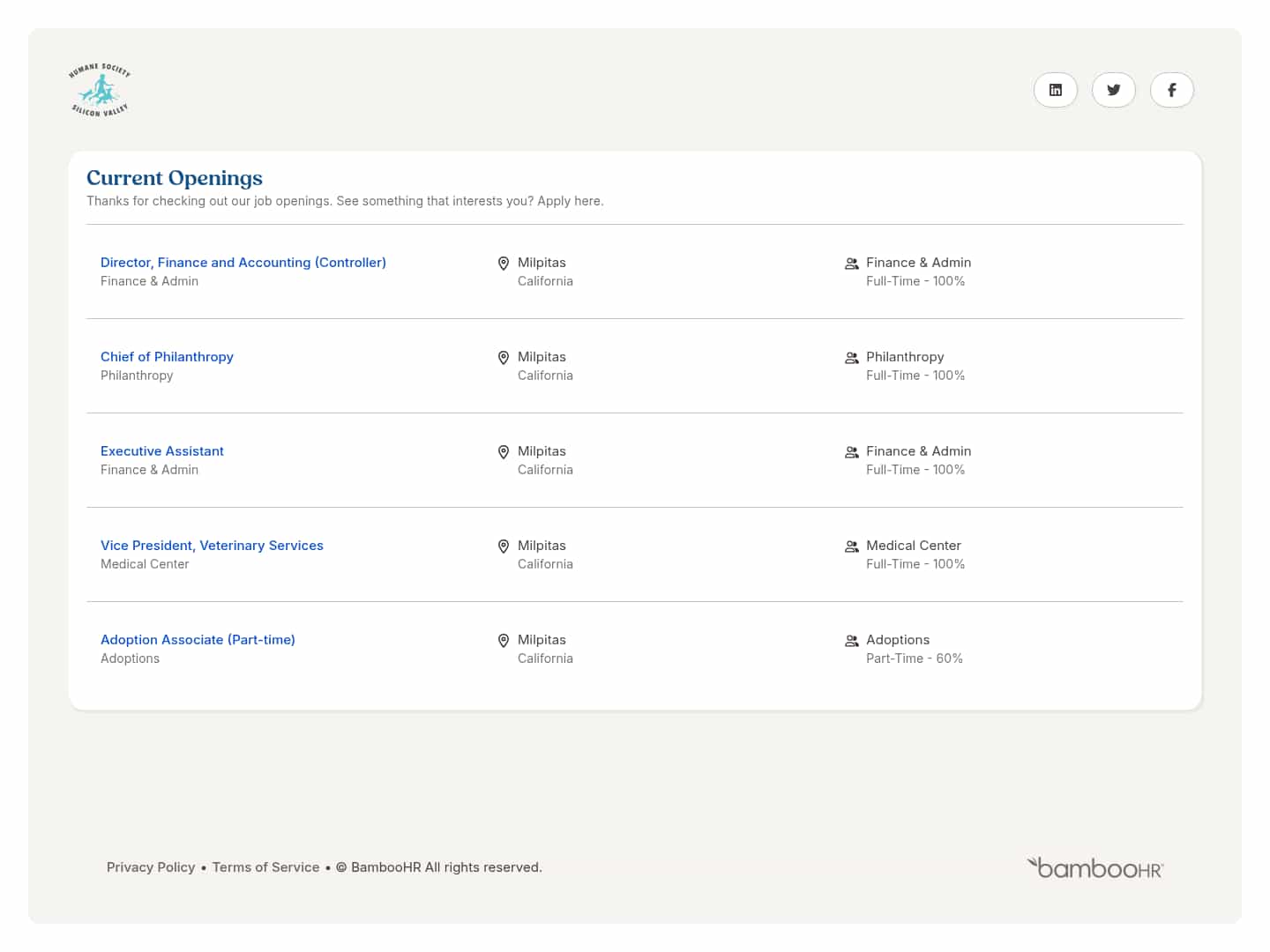The image size is (1270, 952).
Task: View Vice President, Veterinary Services opening
Action: (212, 546)
